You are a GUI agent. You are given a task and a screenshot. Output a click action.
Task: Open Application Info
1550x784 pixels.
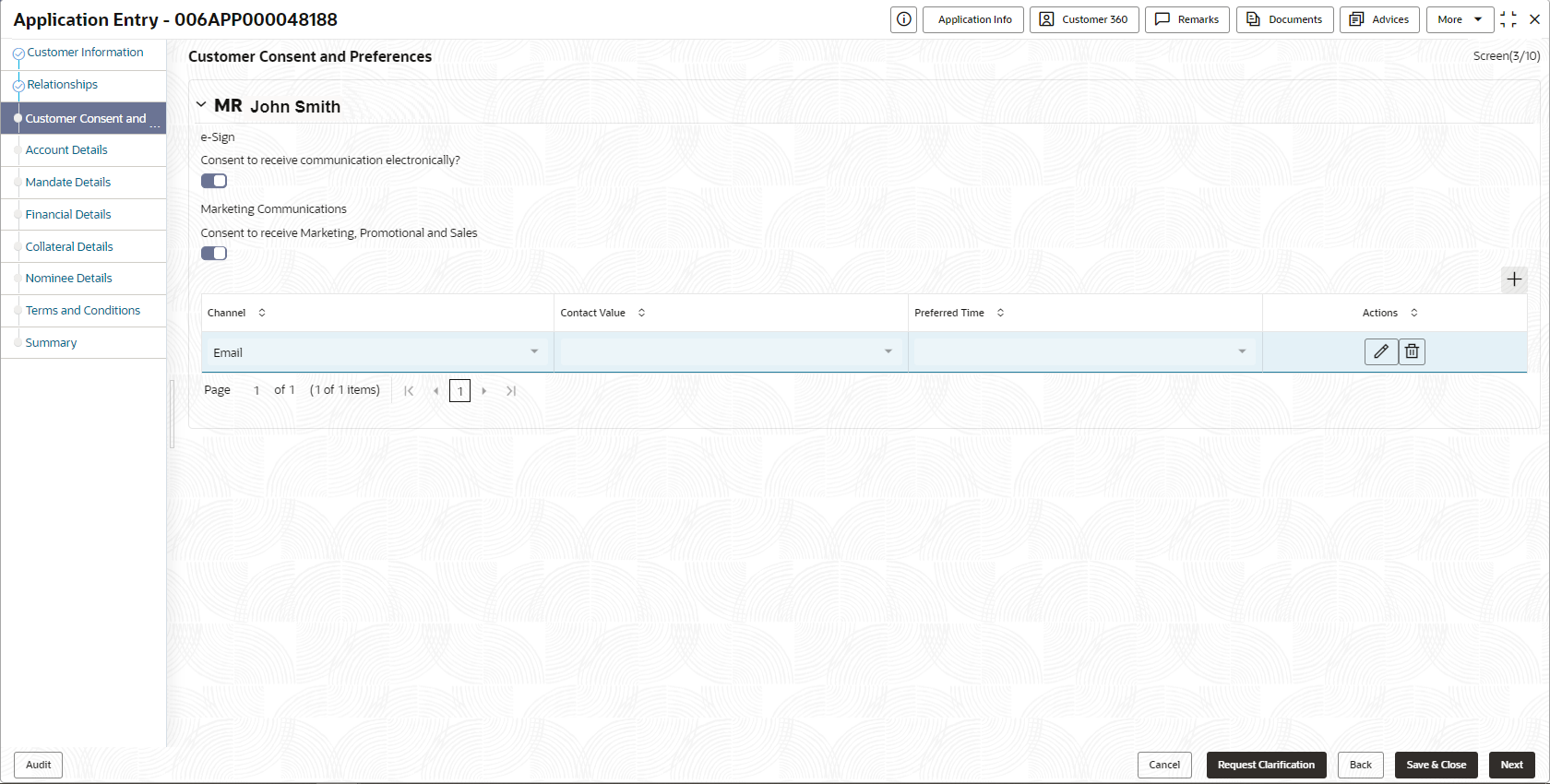pos(973,19)
